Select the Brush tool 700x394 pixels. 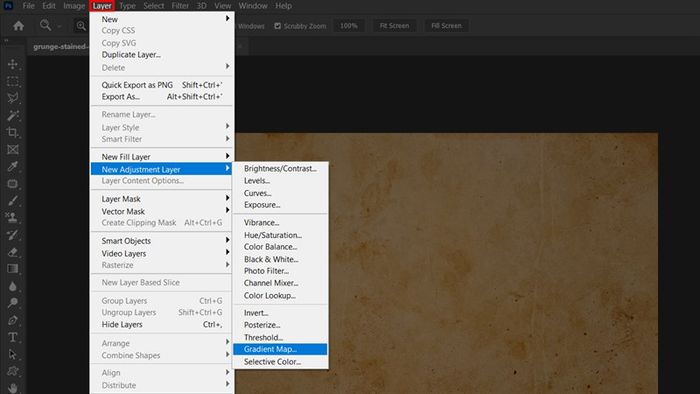coord(12,201)
